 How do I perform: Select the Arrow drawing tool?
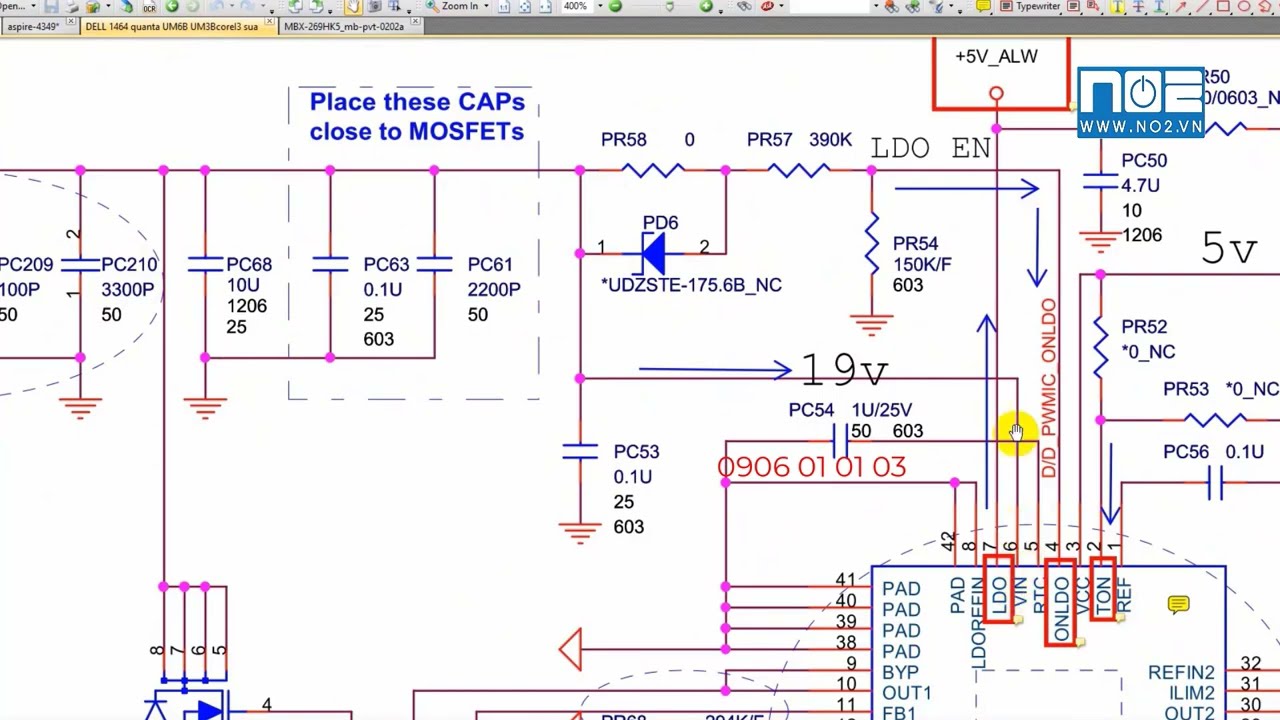[x=1181, y=6]
